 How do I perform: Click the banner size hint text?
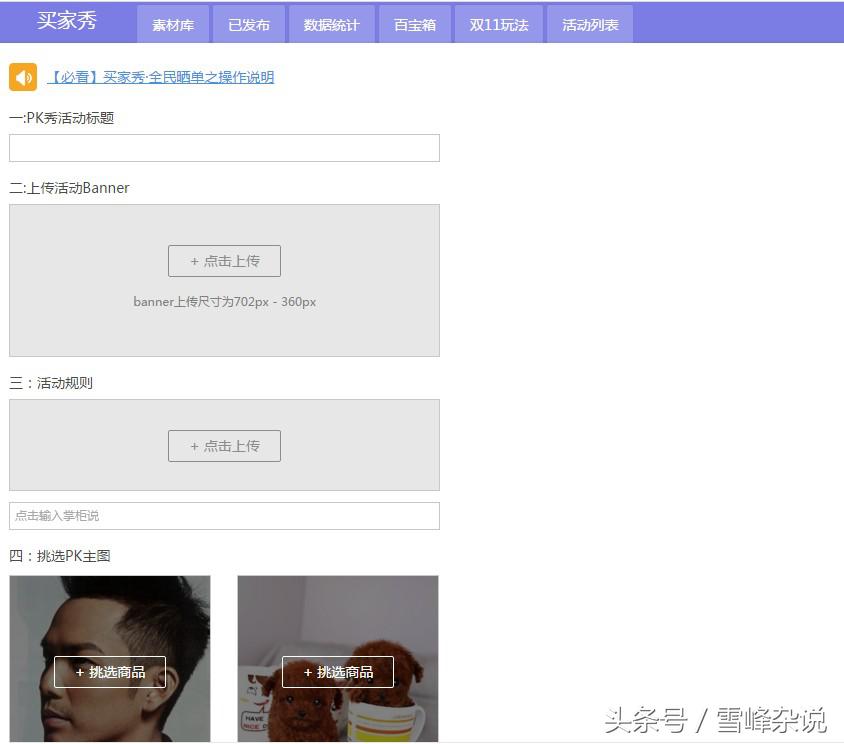pos(224,301)
